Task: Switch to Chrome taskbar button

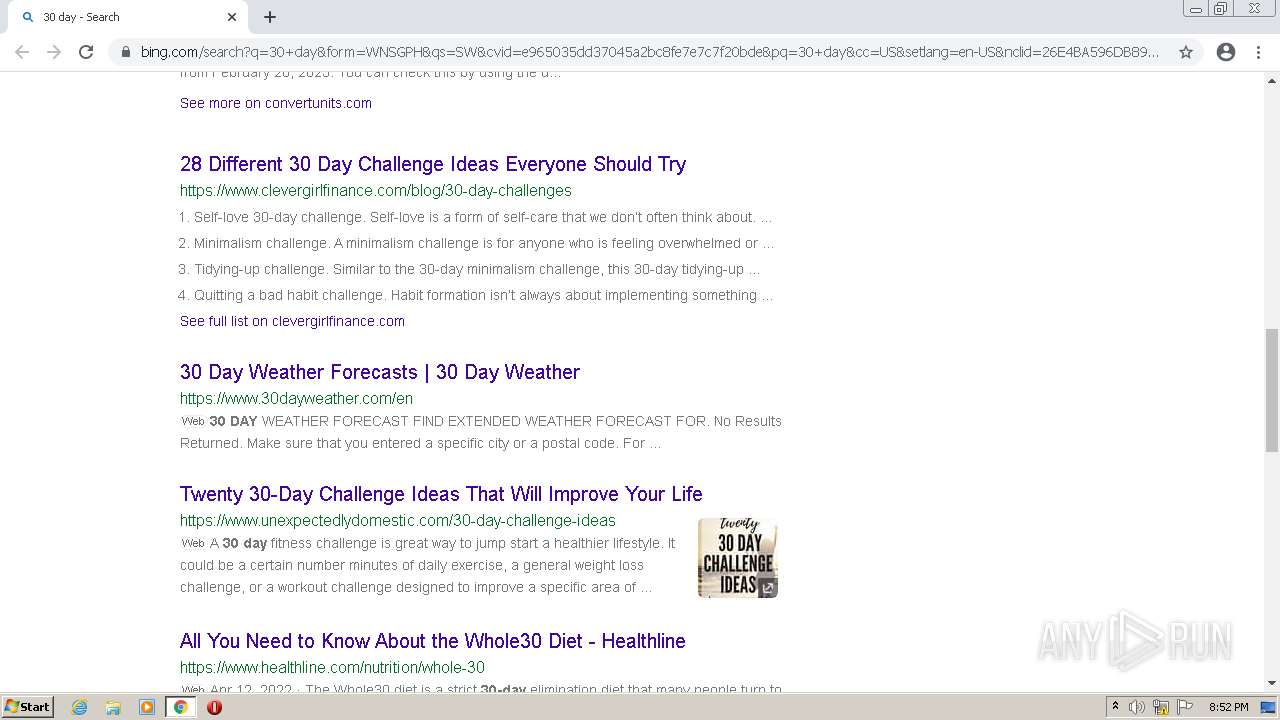Action: pyautogui.click(x=180, y=707)
